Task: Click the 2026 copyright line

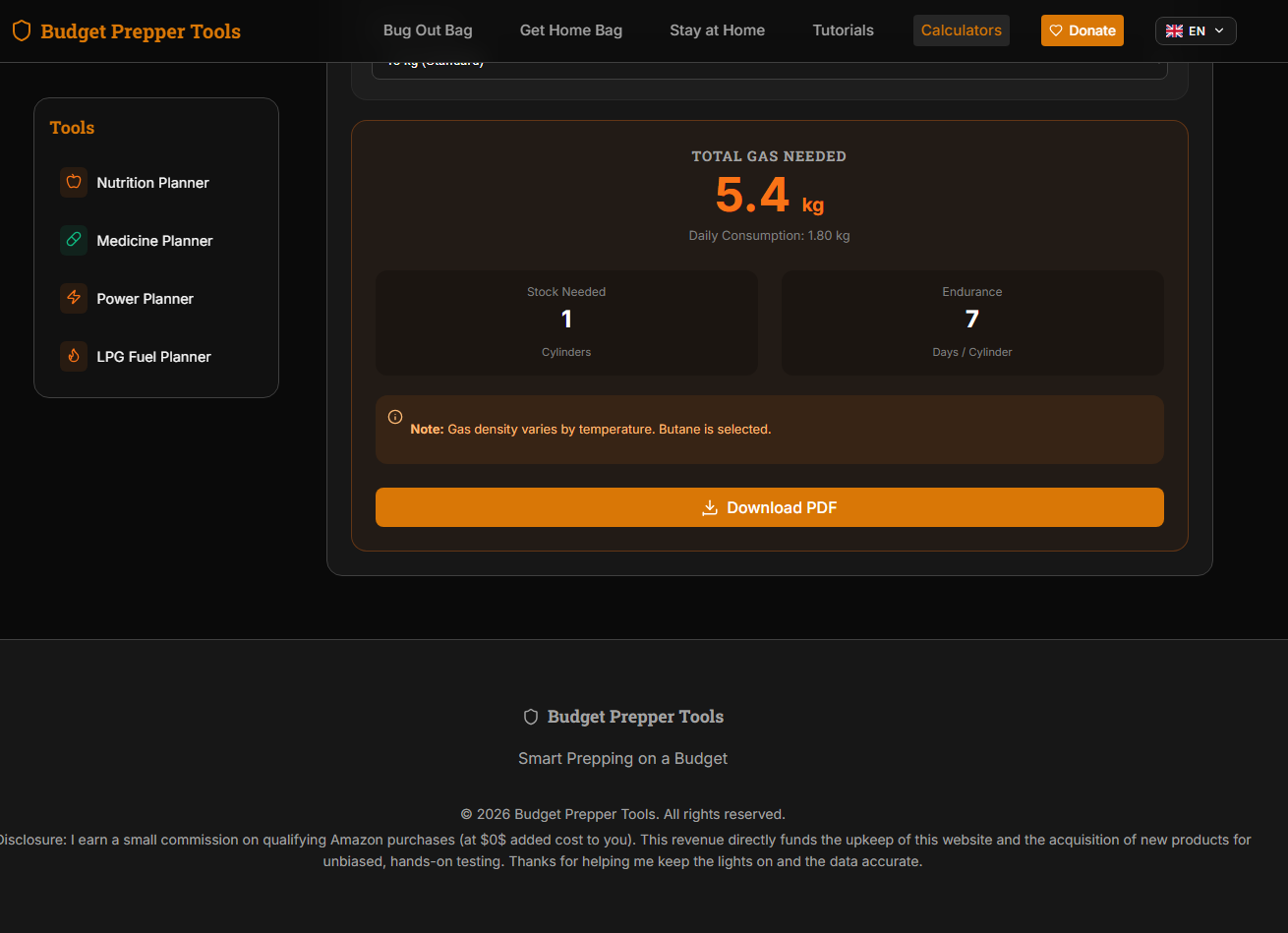Action: click(623, 814)
